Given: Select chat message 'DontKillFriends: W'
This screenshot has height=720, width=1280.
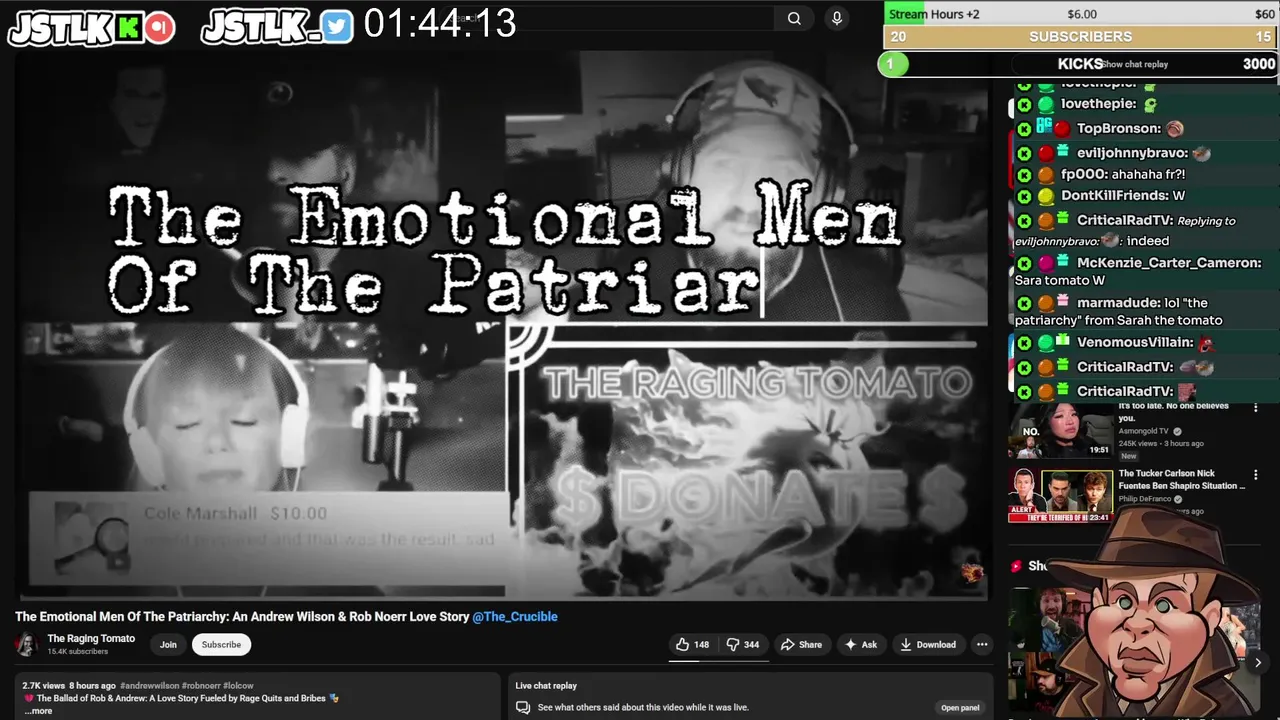Looking at the screenshot, I should [x=1123, y=196].
